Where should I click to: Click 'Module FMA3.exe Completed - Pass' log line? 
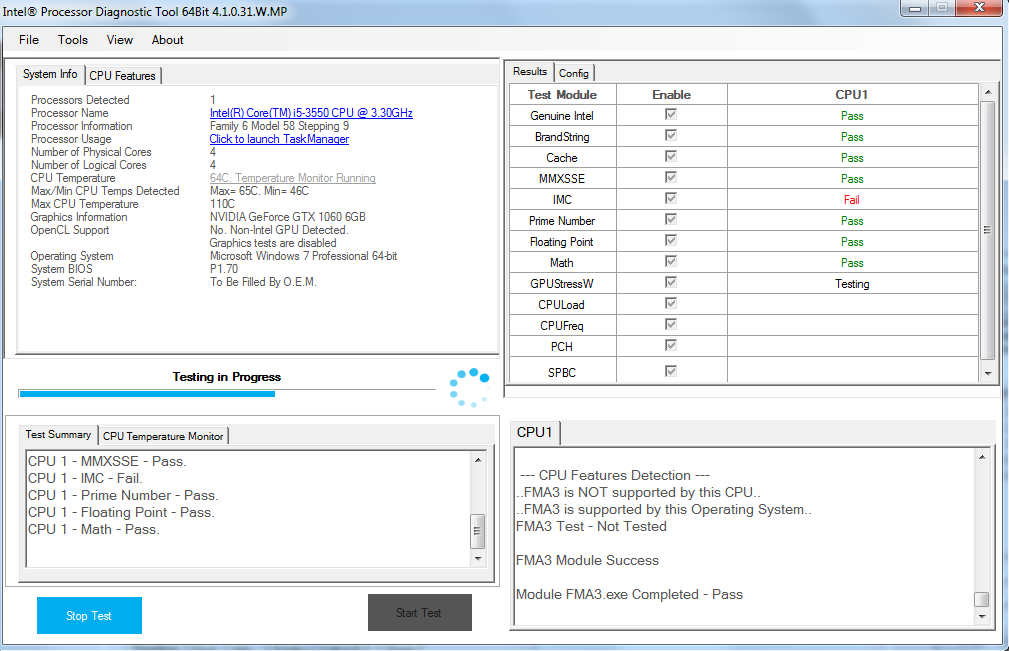pos(629,594)
